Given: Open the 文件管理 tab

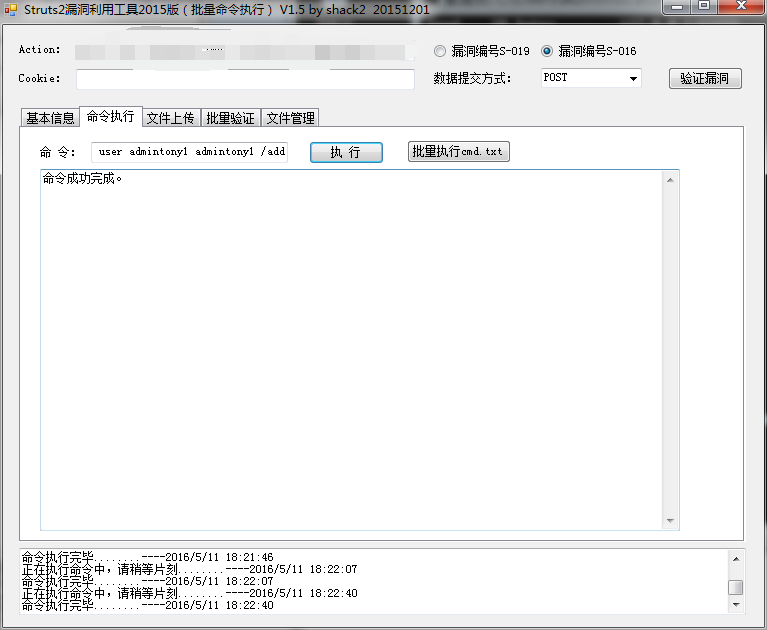Looking at the screenshot, I should point(291,118).
